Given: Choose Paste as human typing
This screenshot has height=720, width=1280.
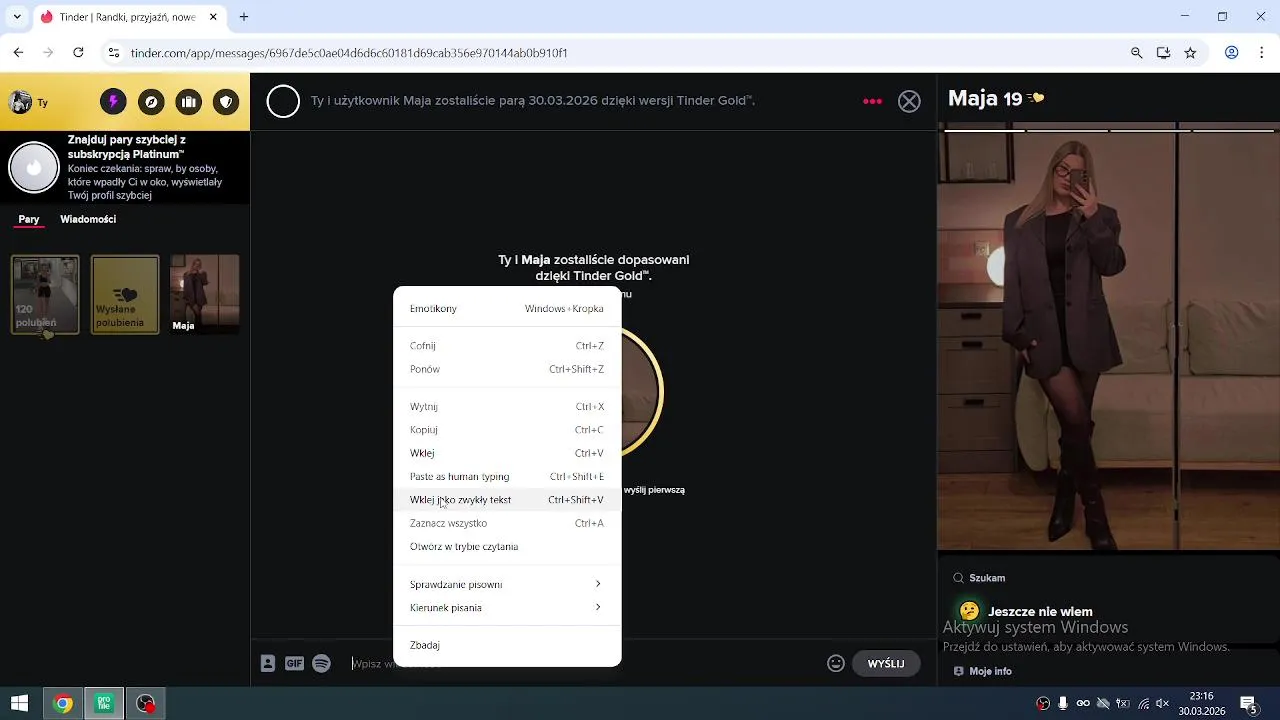Looking at the screenshot, I should [507, 476].
